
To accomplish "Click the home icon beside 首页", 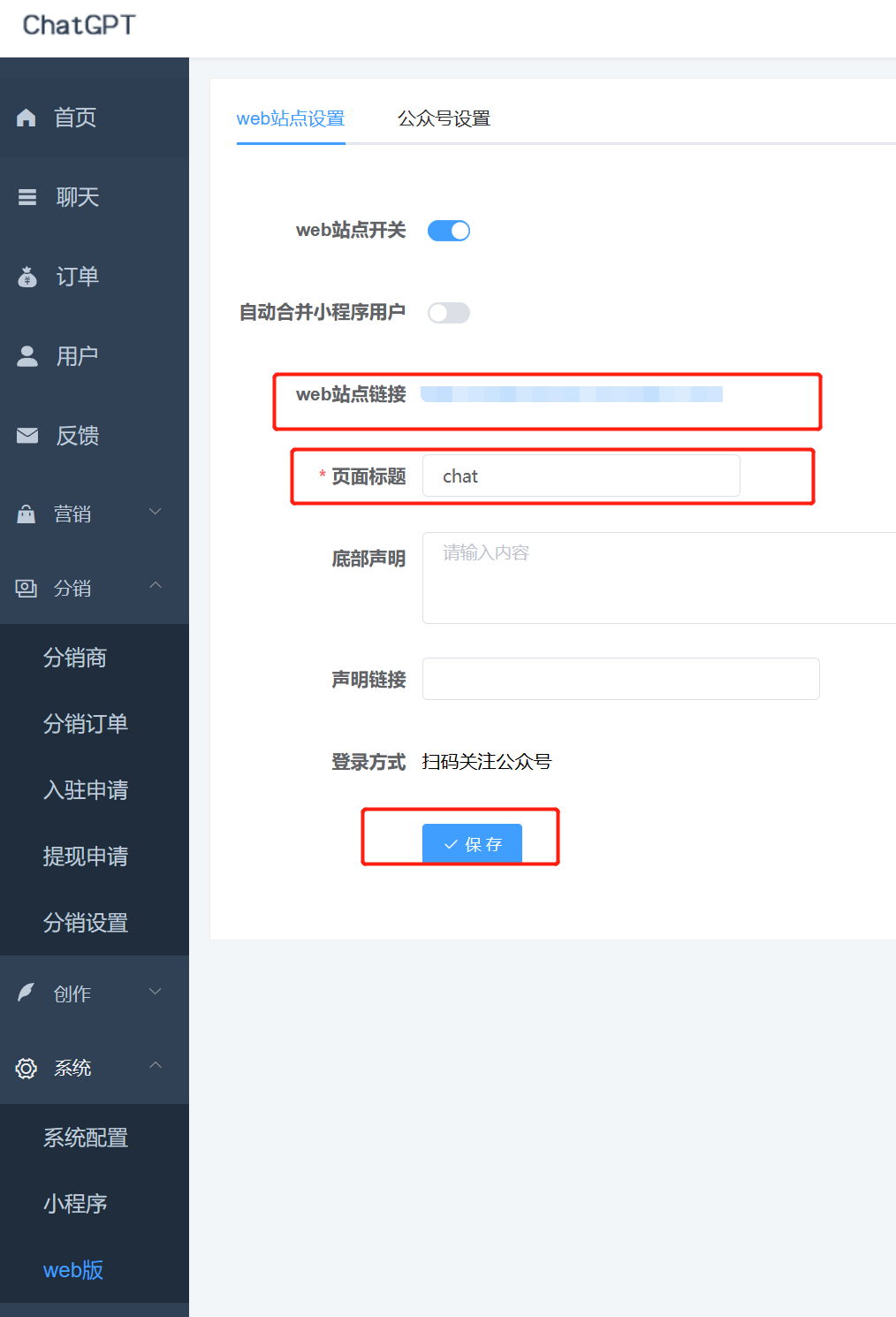I will pos(27,118).
